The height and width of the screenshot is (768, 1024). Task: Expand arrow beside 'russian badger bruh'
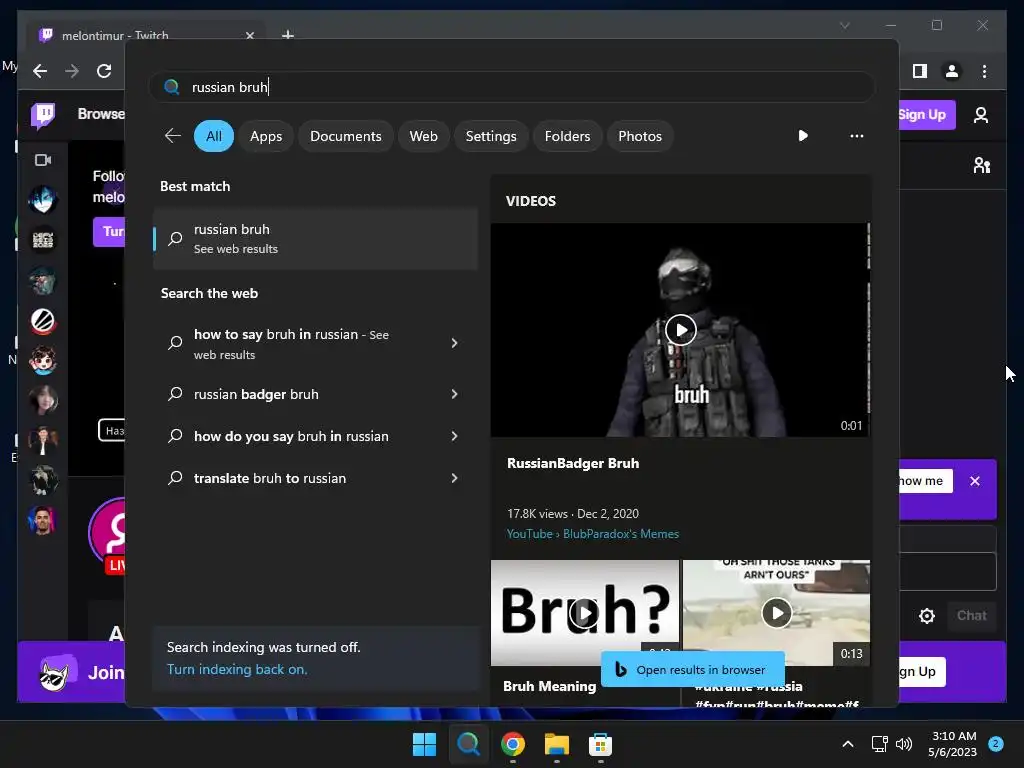tap(455, 394)
